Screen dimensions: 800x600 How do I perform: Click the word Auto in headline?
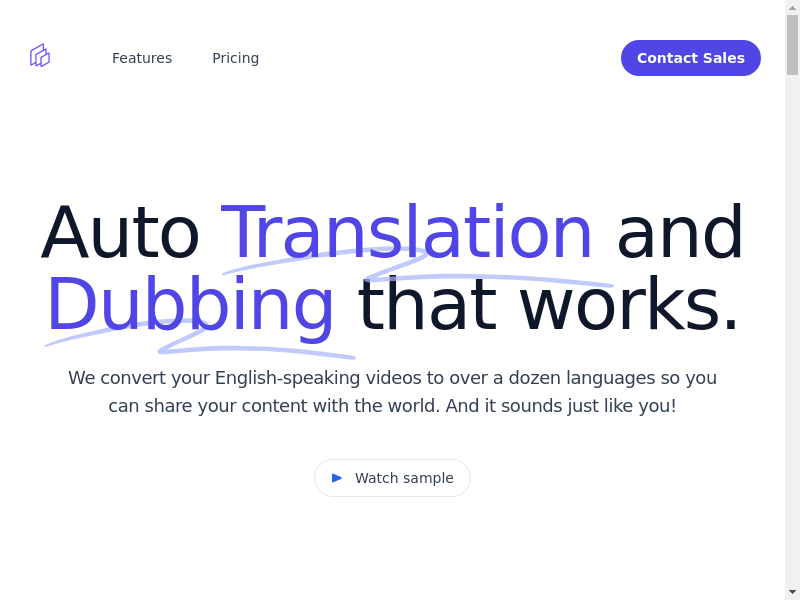click(120, 233)
